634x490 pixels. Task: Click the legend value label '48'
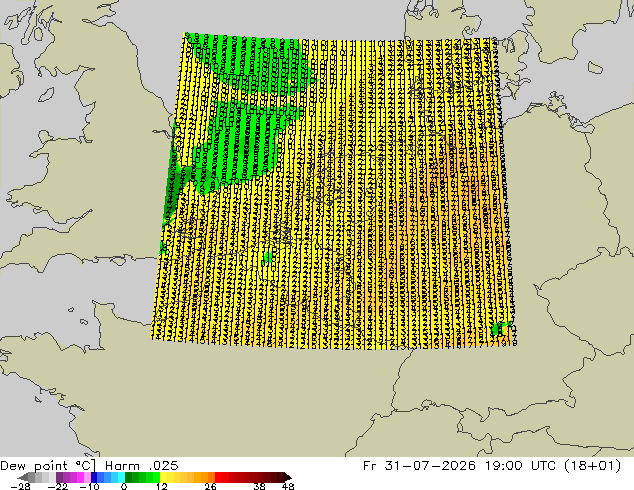pos(288,486)
